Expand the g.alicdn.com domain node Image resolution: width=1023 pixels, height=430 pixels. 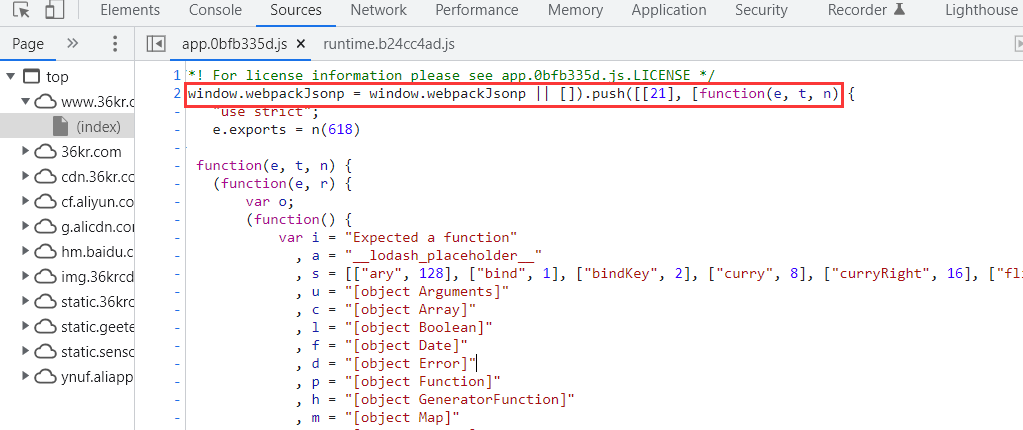26,227
